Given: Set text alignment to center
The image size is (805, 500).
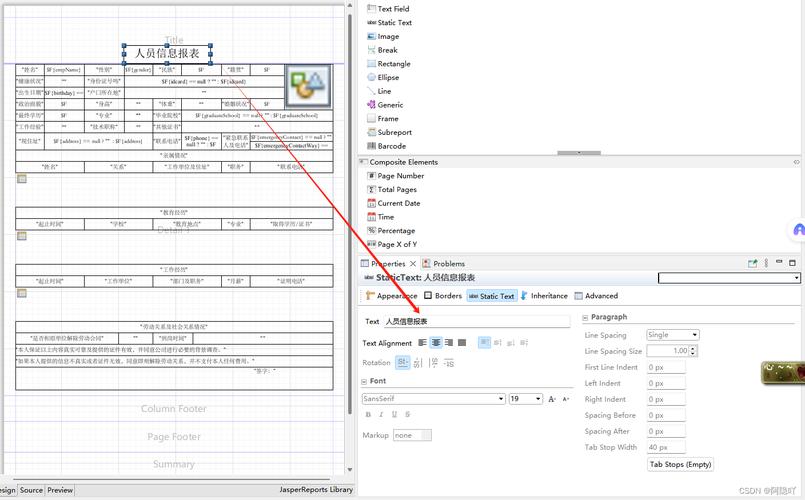Looking at the screenshot, I should tap(435, 342).
